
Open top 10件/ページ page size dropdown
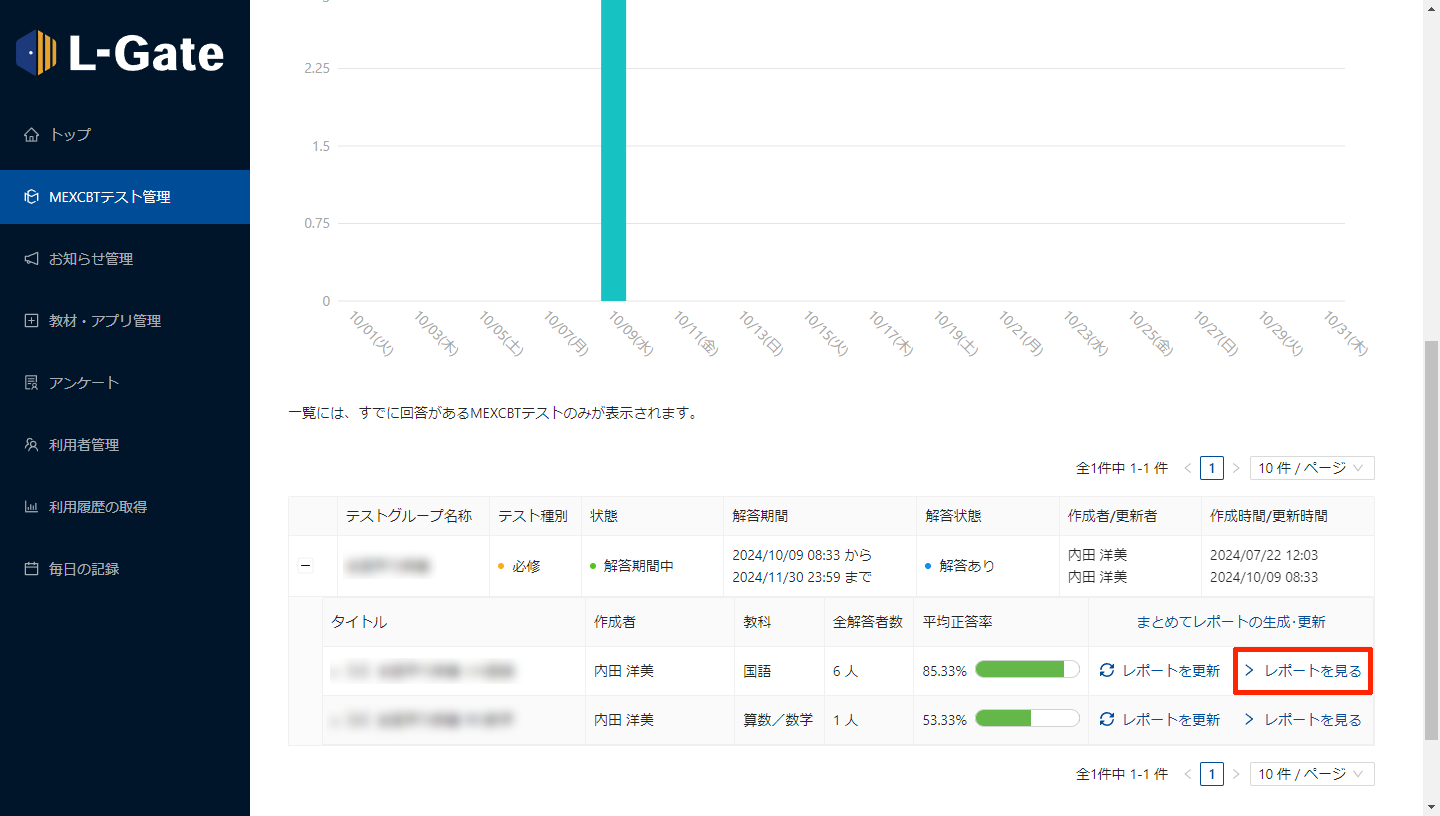[1311, 468]
